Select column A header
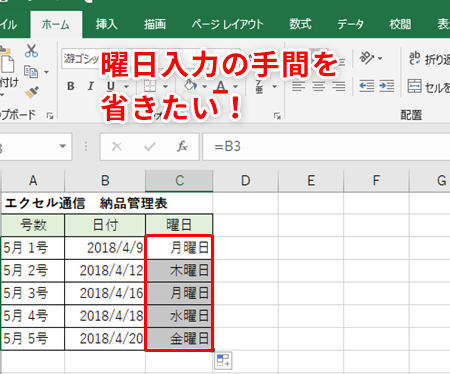 [33, 181]
